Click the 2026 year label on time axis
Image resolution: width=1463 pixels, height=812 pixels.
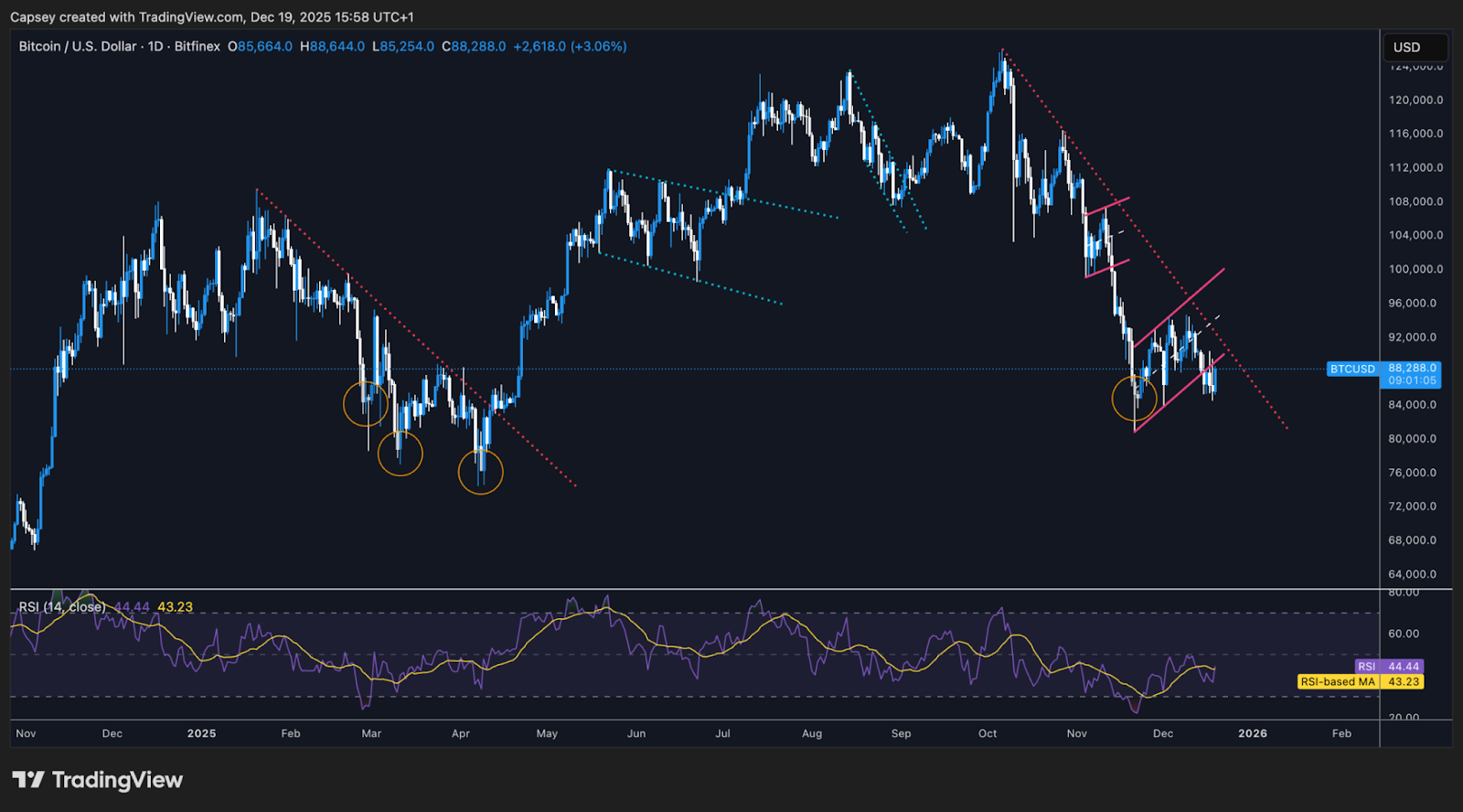[1253, 733]
